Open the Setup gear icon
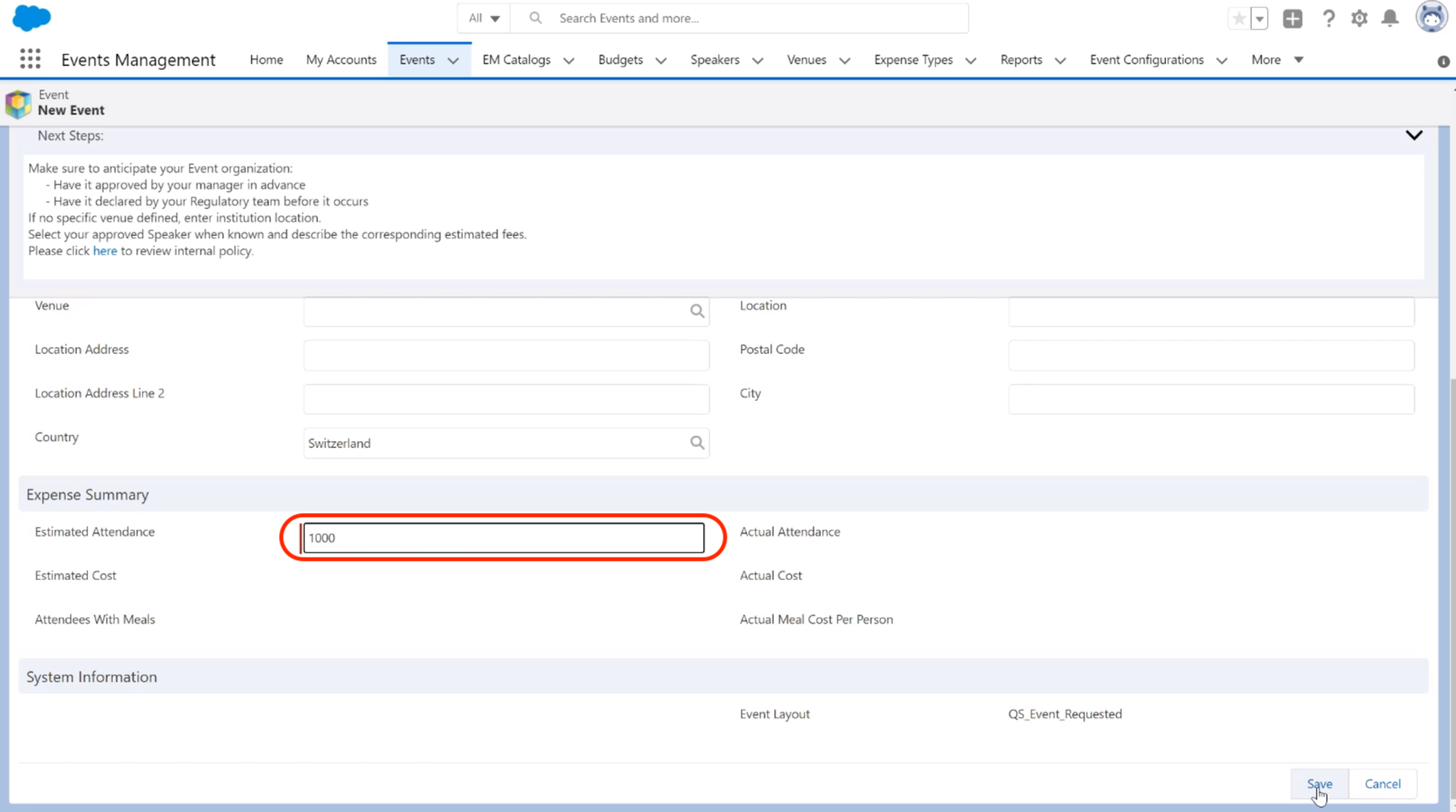The image size is (1456, 812). [1359, 18]
